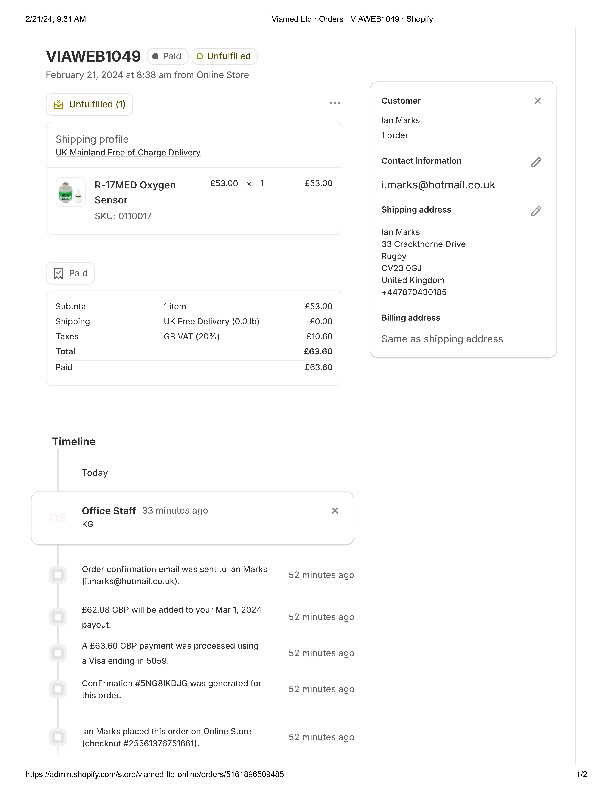Click the box icon in Unfulfilled (1)
Viewport: 612px width, 792px height.
(x=59, y=104)
